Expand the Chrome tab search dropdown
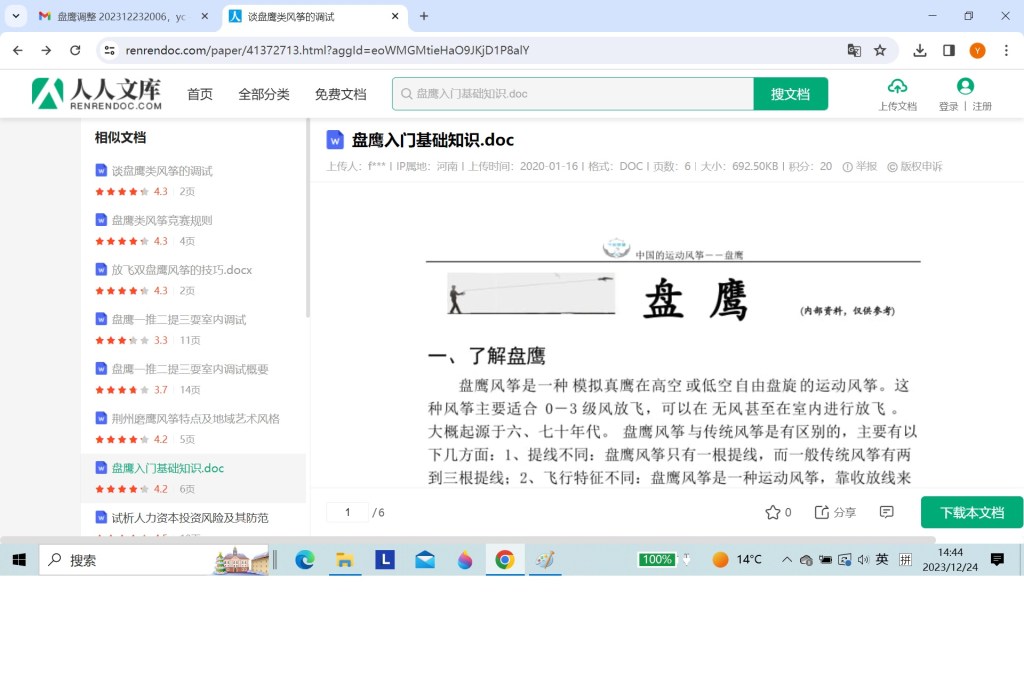Image resolution: width=1024 pixels, height=694 pixels. coord(16,16)
